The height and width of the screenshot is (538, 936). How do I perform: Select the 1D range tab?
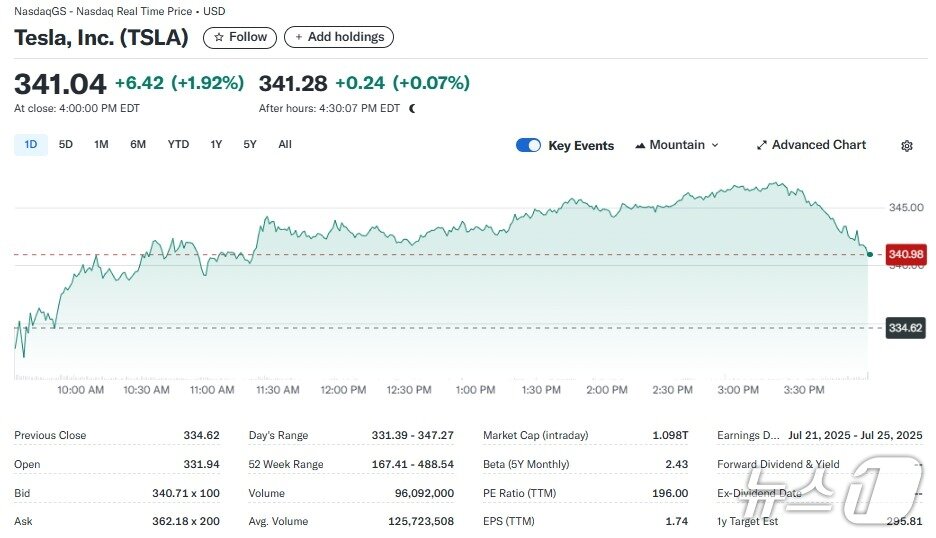[x=30, y=145]
